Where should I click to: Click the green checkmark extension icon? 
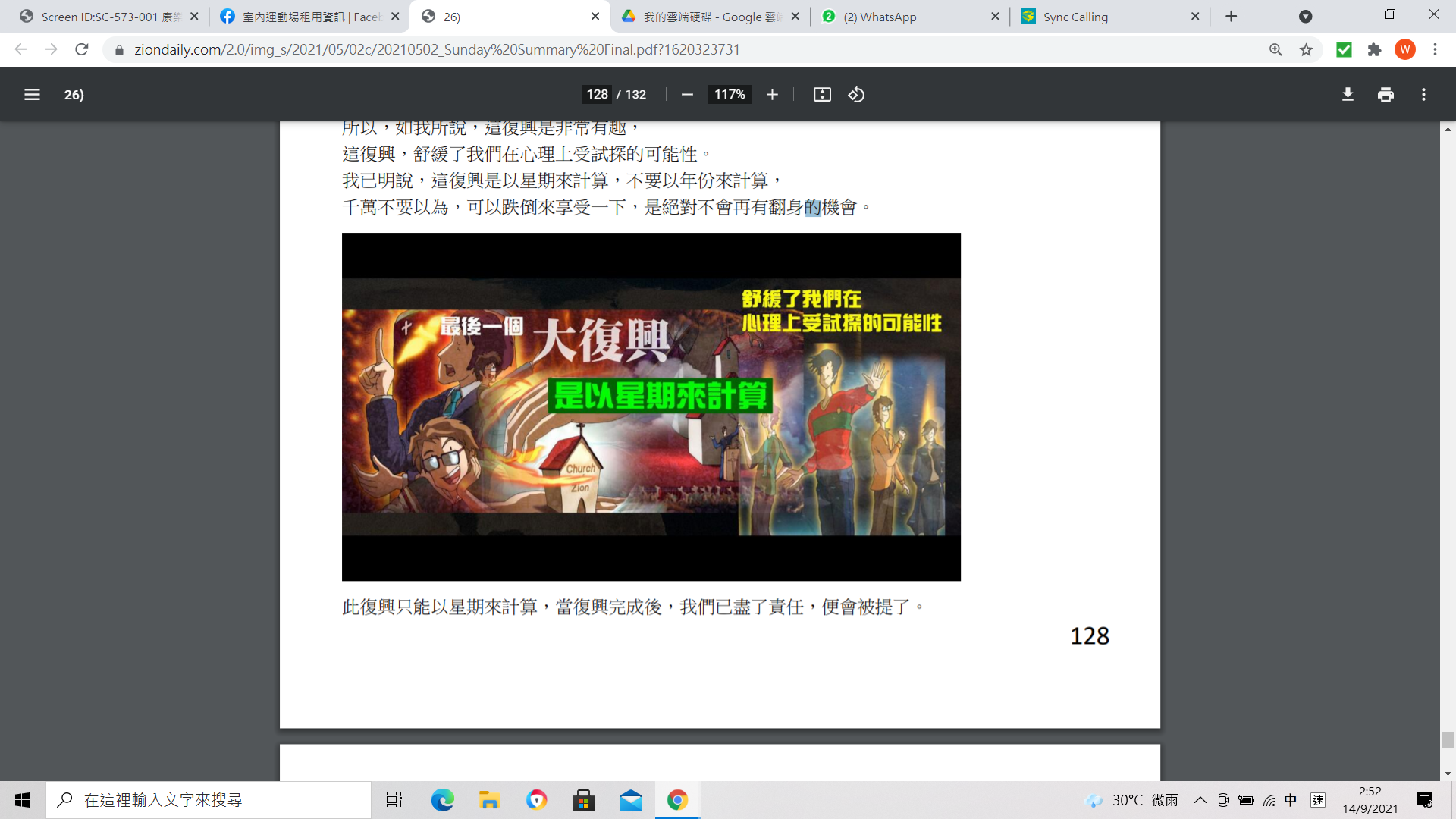(1344, 50)
